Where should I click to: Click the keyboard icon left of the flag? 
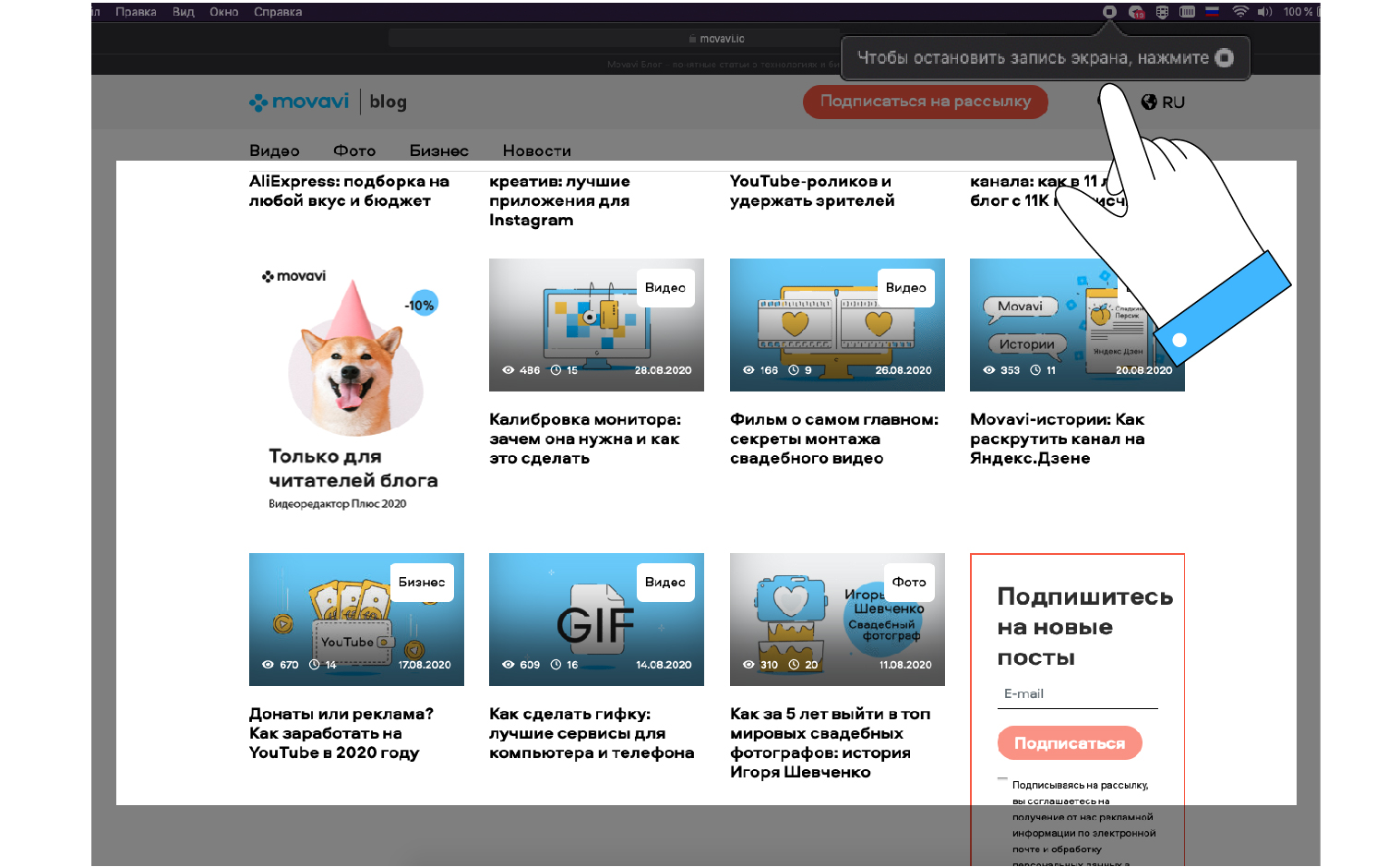coord(1187,12)
